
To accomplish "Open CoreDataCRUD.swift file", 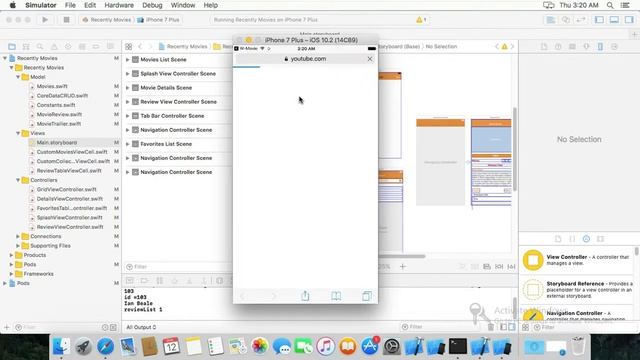I will pos(62,96).
